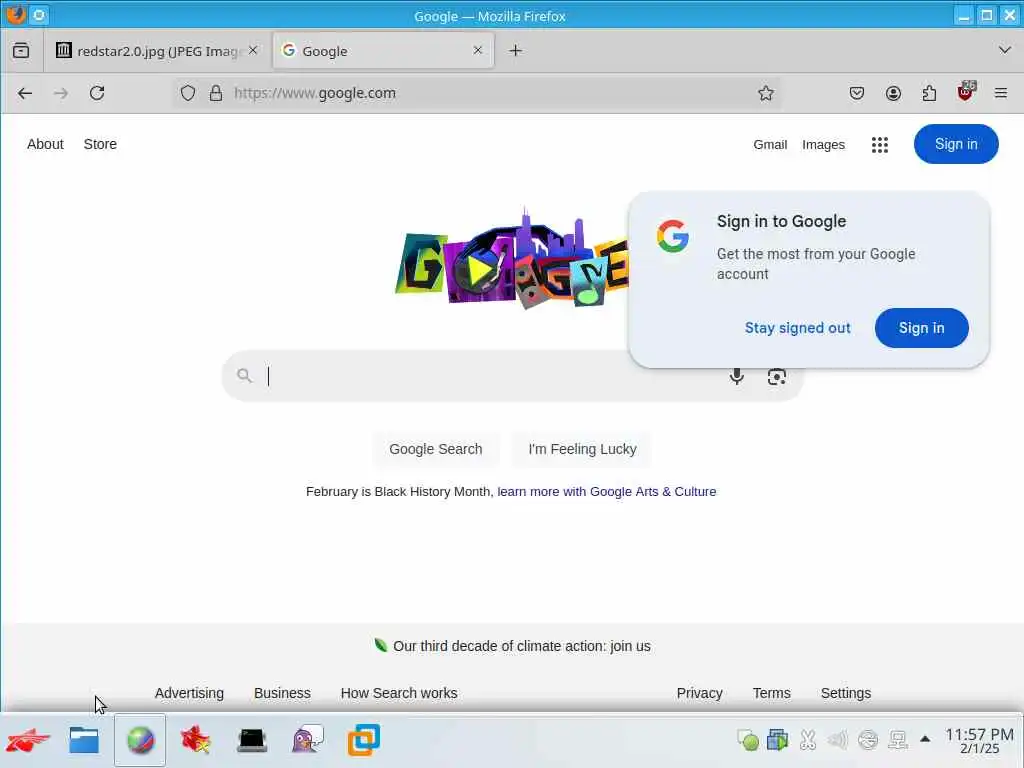Open the Firefox window menu icon in title bar
1024x768 pixels.
coord(16,14)
